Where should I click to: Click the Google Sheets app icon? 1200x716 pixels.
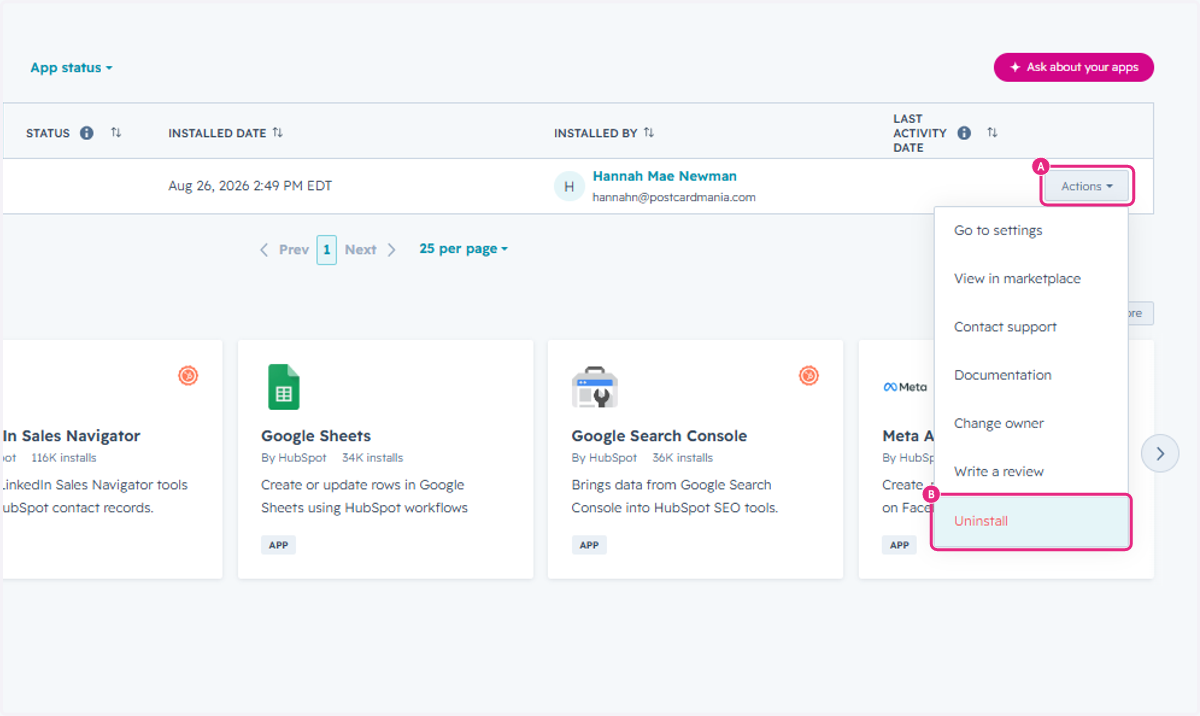[x=283, y=387]
